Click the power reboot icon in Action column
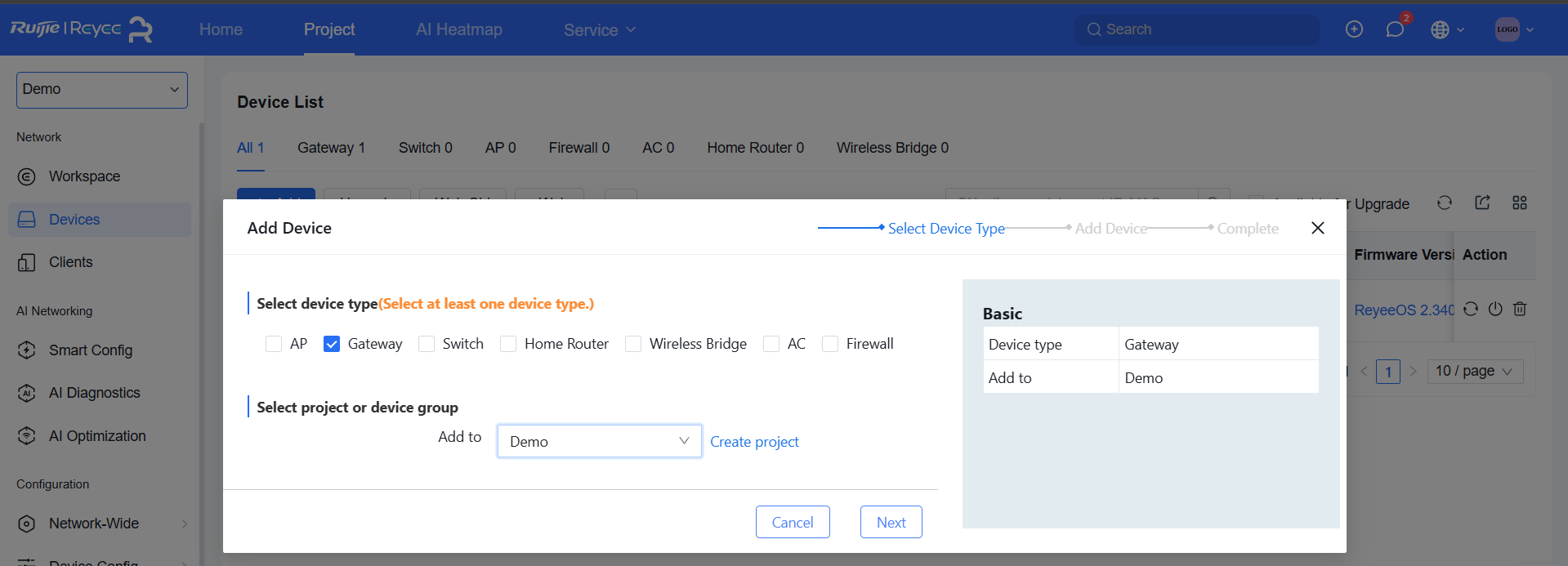 pos(1495,309)
